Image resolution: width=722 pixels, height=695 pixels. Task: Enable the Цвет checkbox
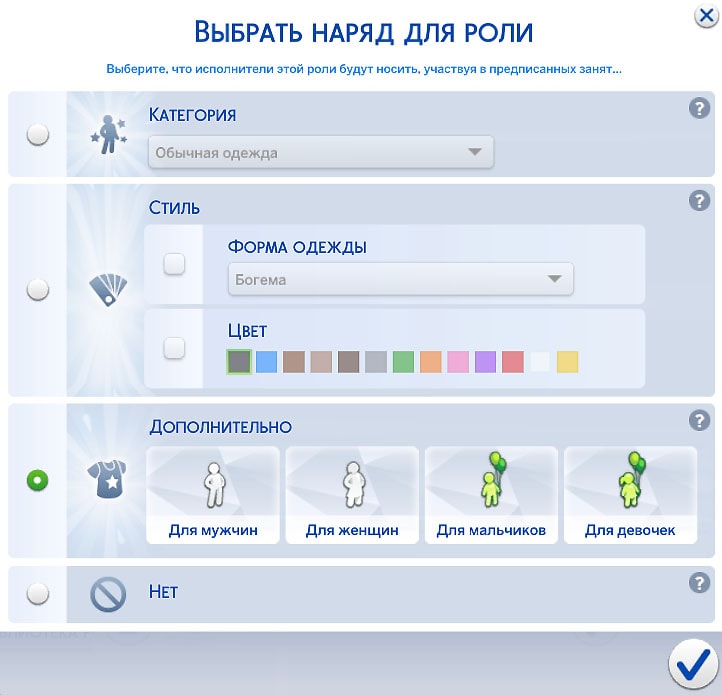[x=174, y=348]
